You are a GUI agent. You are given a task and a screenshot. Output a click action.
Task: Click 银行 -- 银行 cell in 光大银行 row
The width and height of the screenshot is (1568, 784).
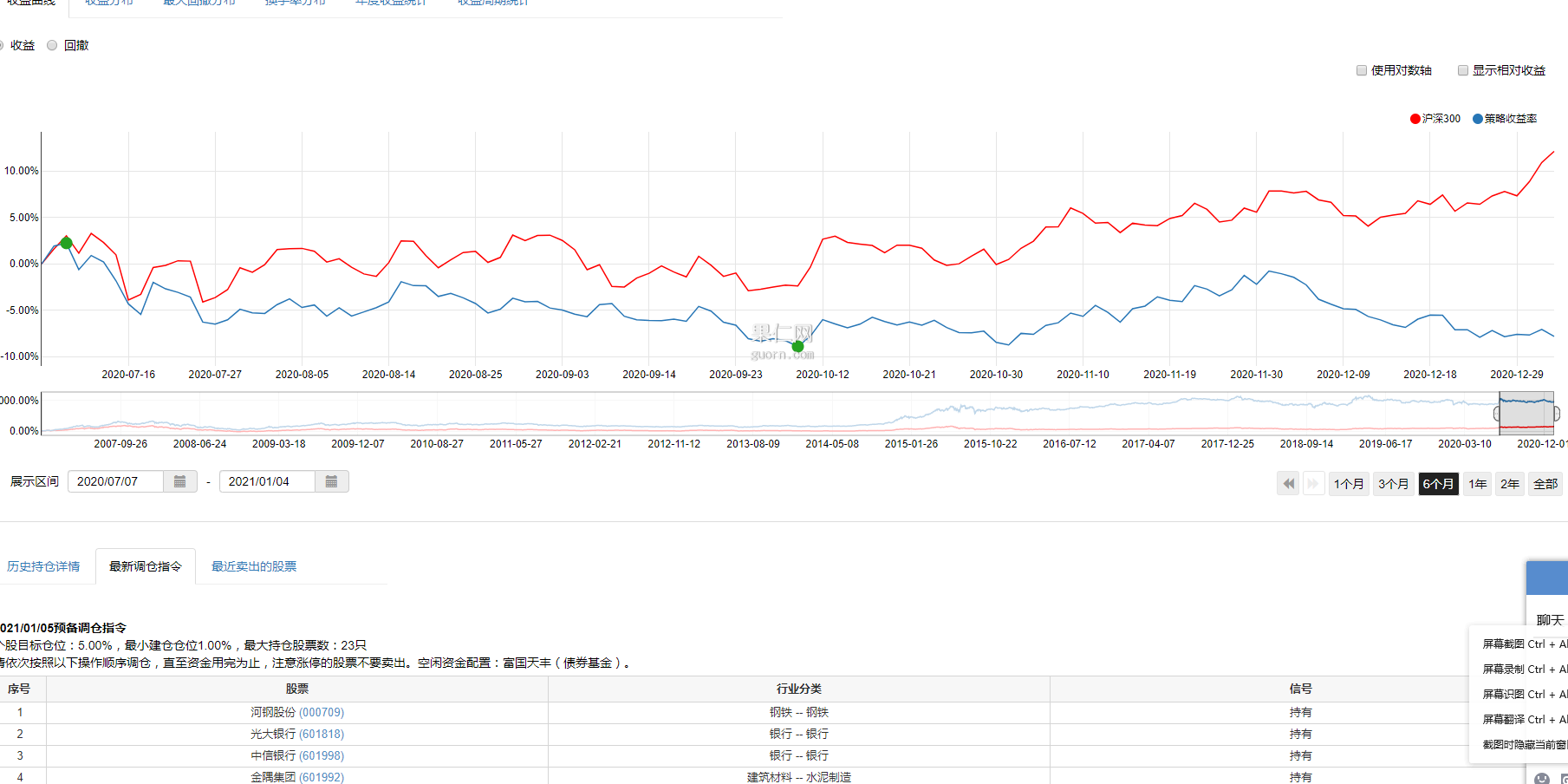[x=799, y=734]
